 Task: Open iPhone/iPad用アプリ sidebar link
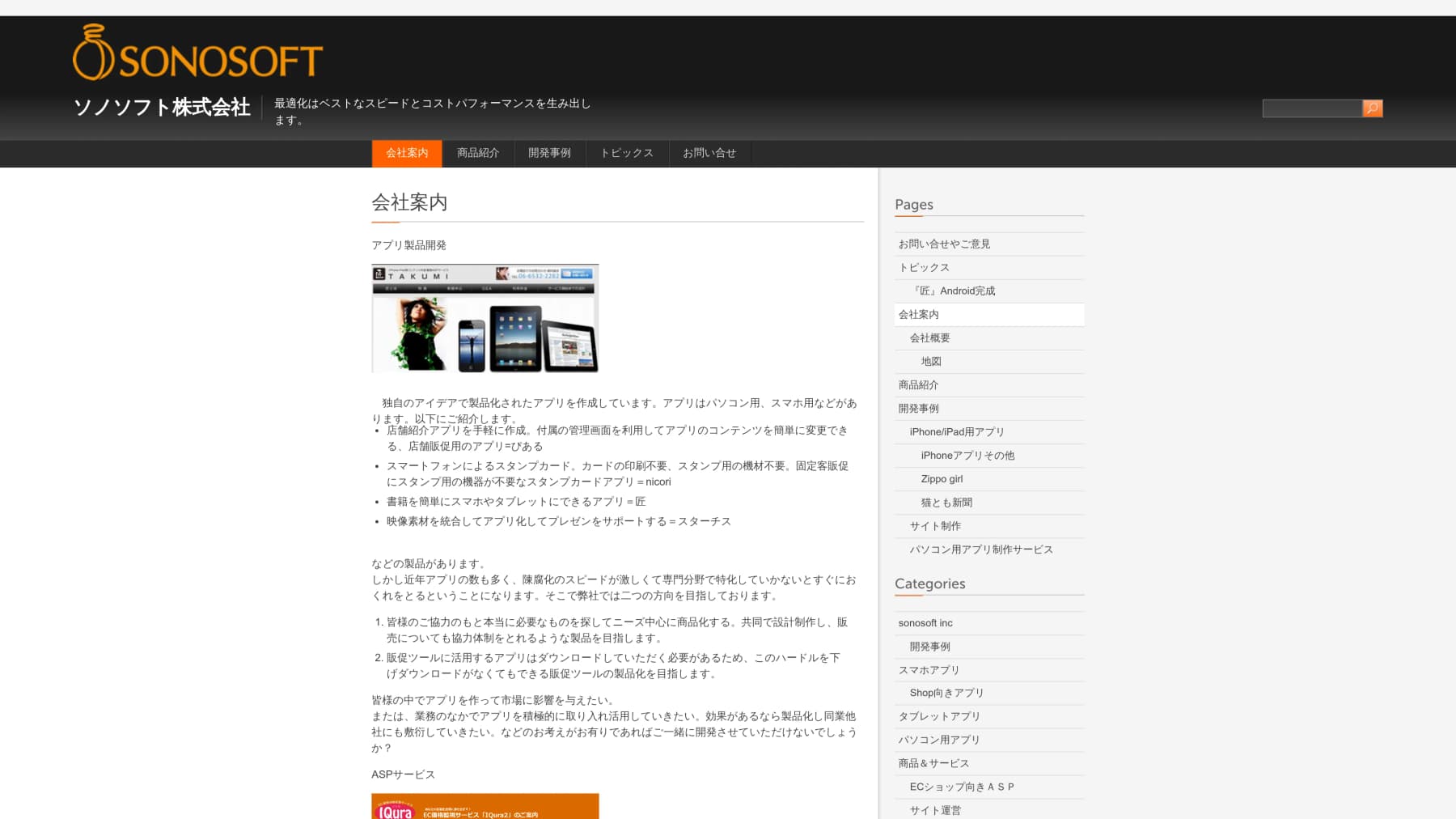click(x=957, y=431)
